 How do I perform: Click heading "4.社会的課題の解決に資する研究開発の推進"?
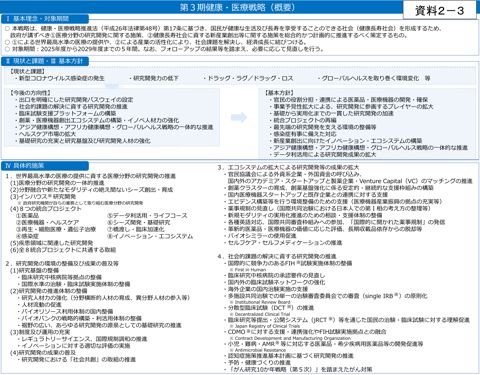coord(277,256)
